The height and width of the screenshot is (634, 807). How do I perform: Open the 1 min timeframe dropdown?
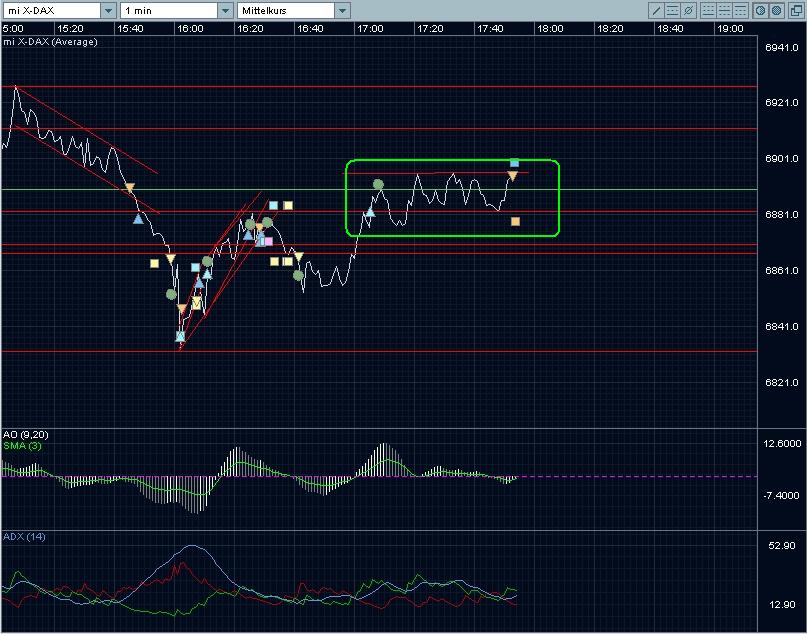coord(225,10)
